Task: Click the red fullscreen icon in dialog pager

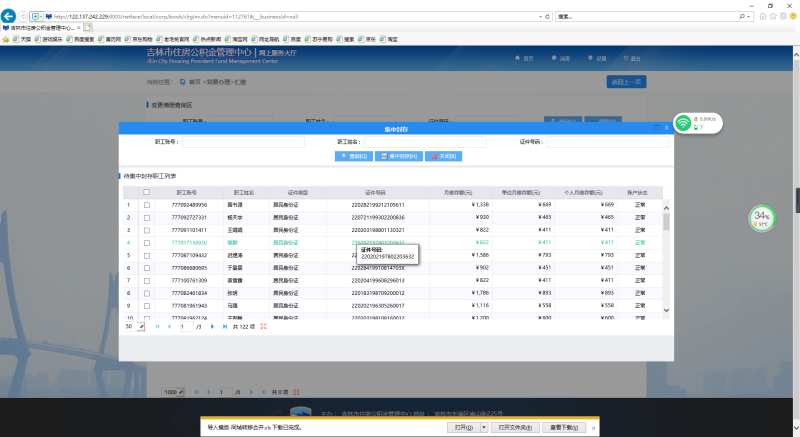Action: click(264, 326)
